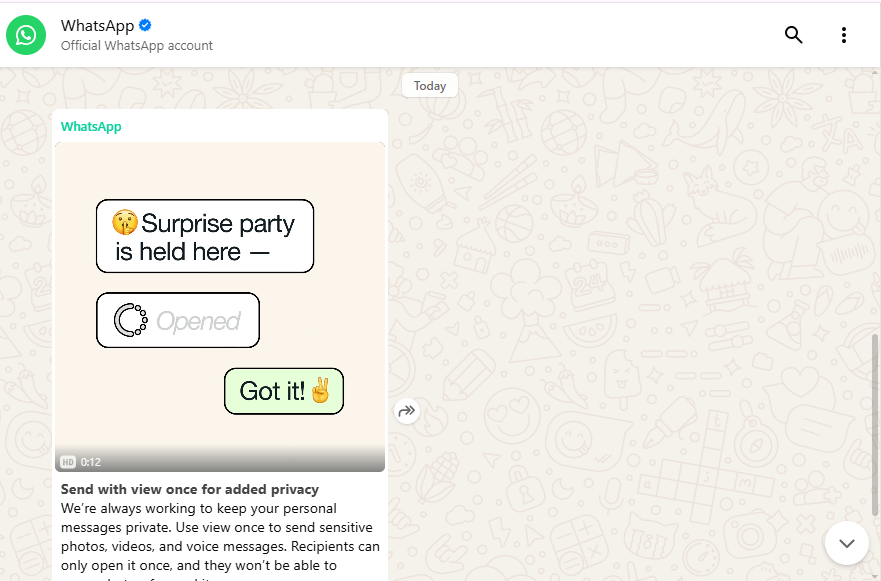Click the HD badge on the video
This screenshot has height=581, width=881.
pos(68,462)
